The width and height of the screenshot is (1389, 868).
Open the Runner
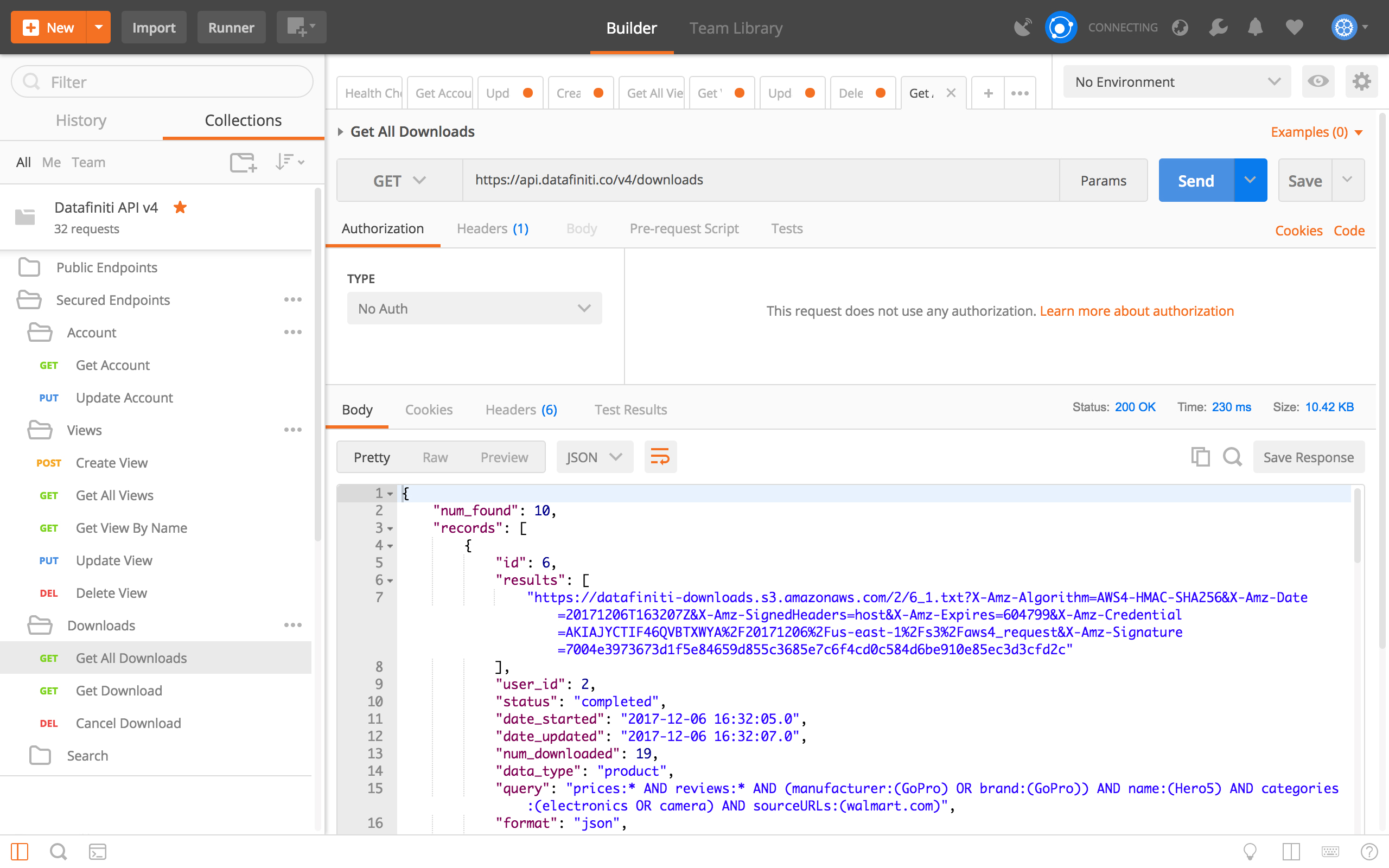tap(231, 27)
